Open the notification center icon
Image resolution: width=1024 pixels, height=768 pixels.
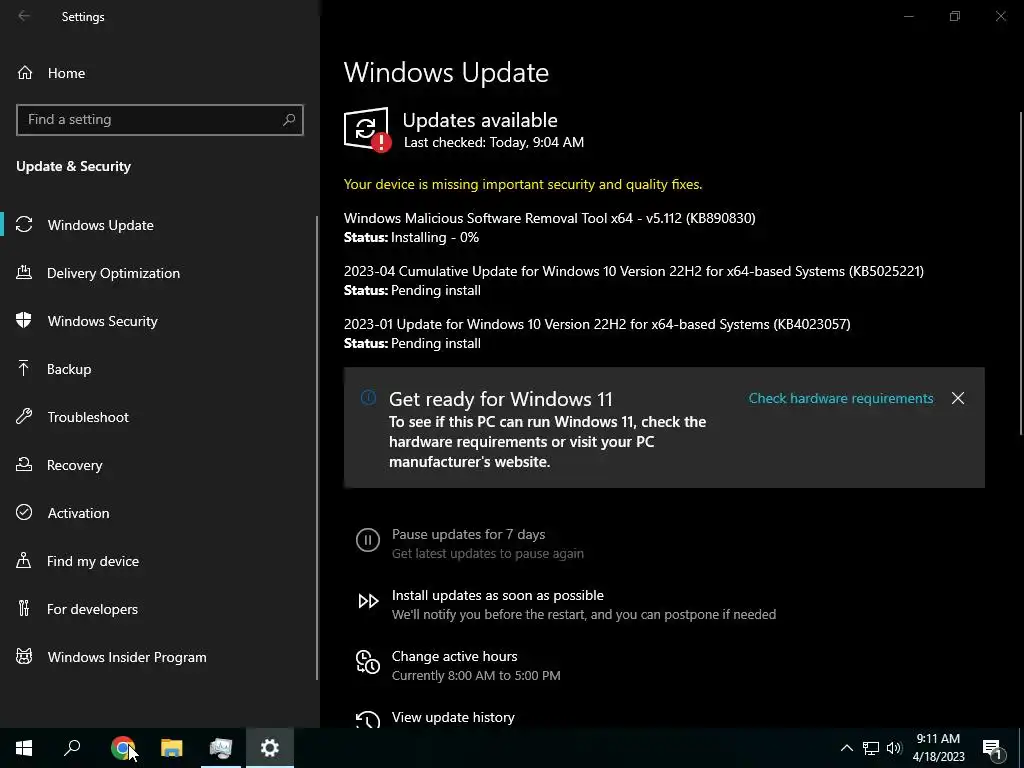[992, 748]
